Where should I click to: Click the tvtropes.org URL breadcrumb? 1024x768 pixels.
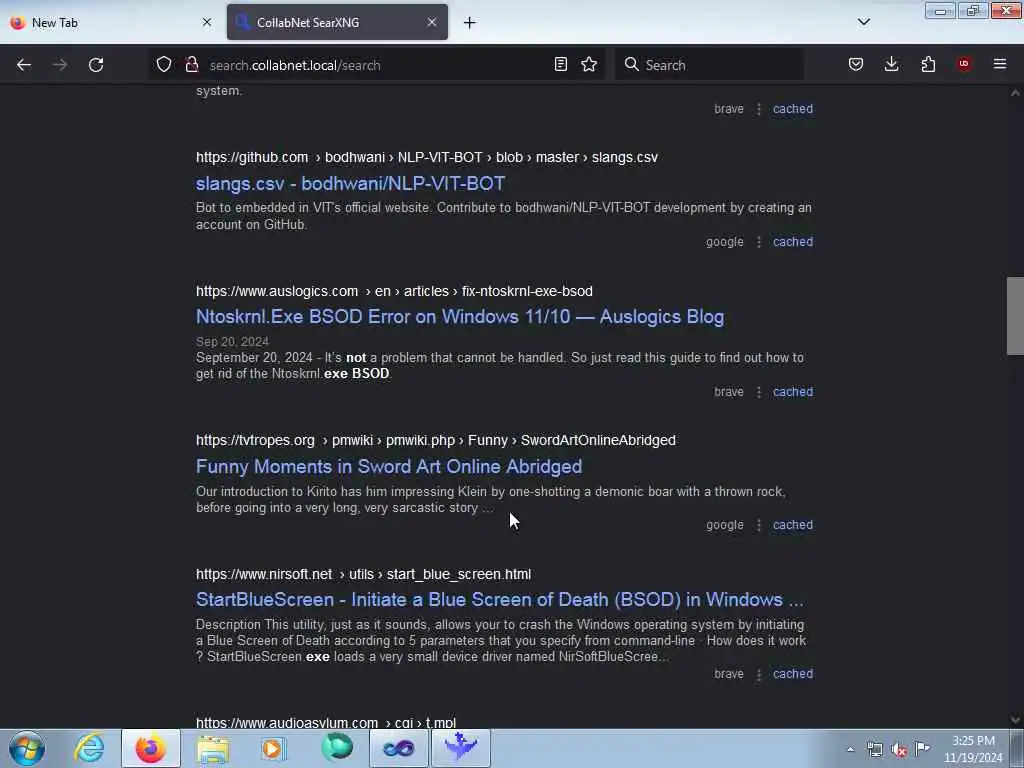pyautogui.click(x=436, y=440)
